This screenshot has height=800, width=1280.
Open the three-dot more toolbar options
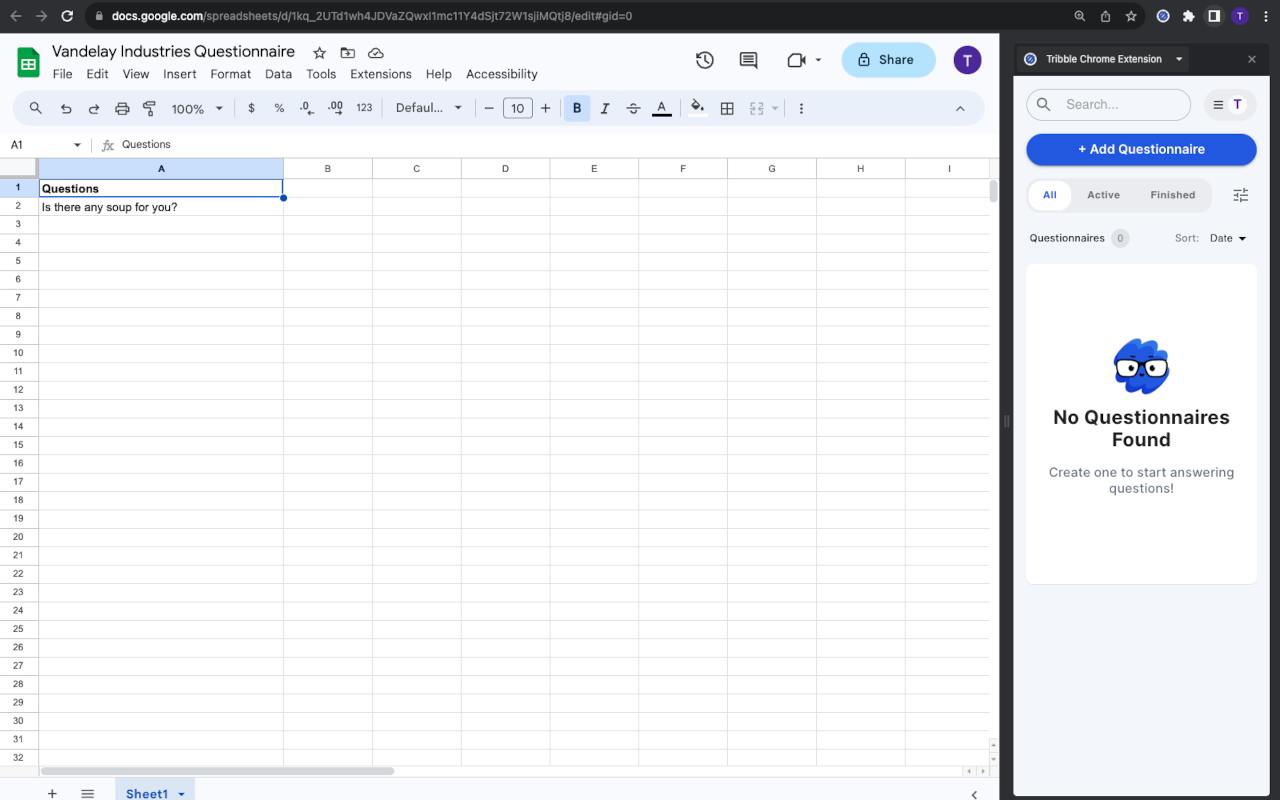[x=801, y=108]
